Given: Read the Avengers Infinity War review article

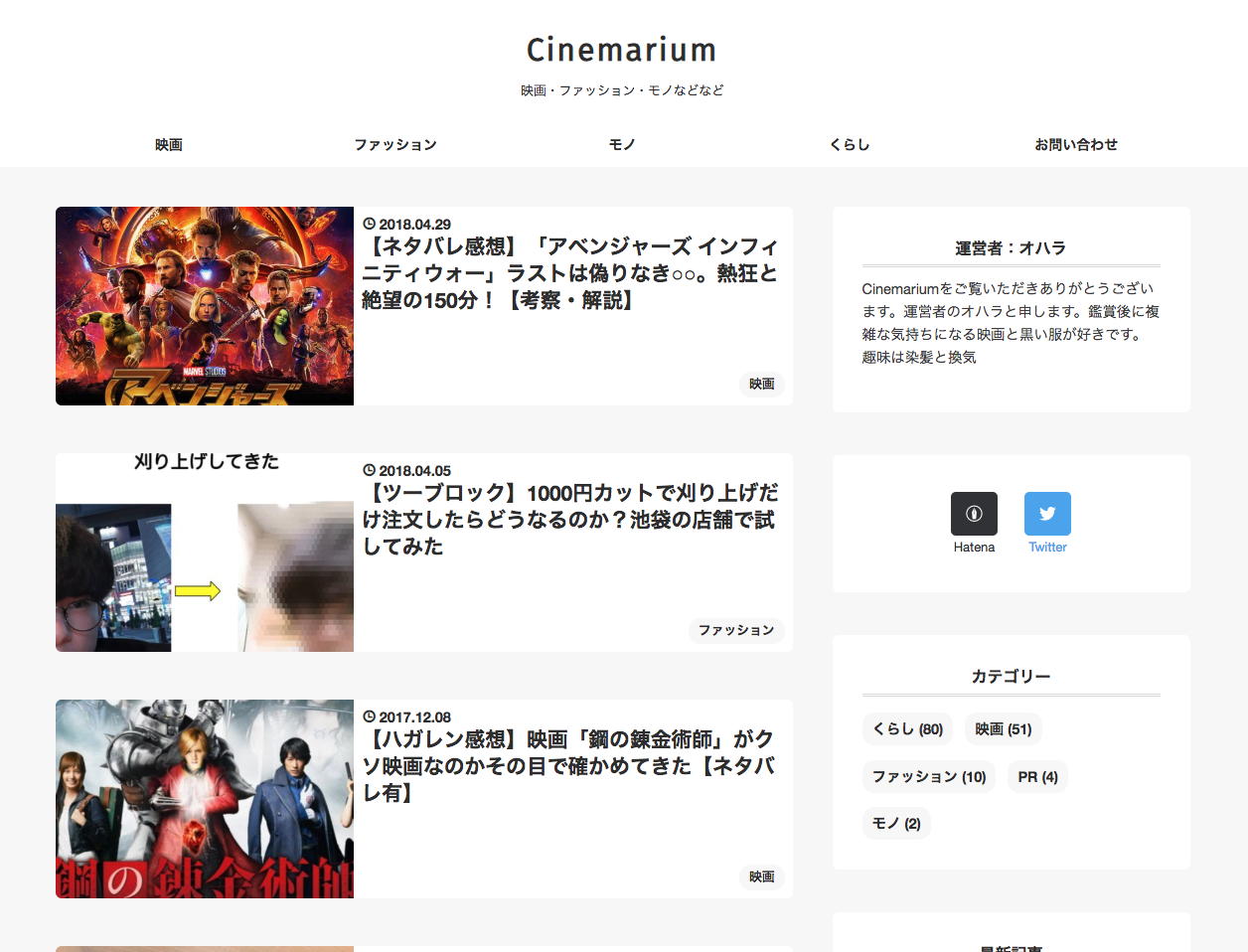Looking at the screenshot, I should tap(570, 273).
